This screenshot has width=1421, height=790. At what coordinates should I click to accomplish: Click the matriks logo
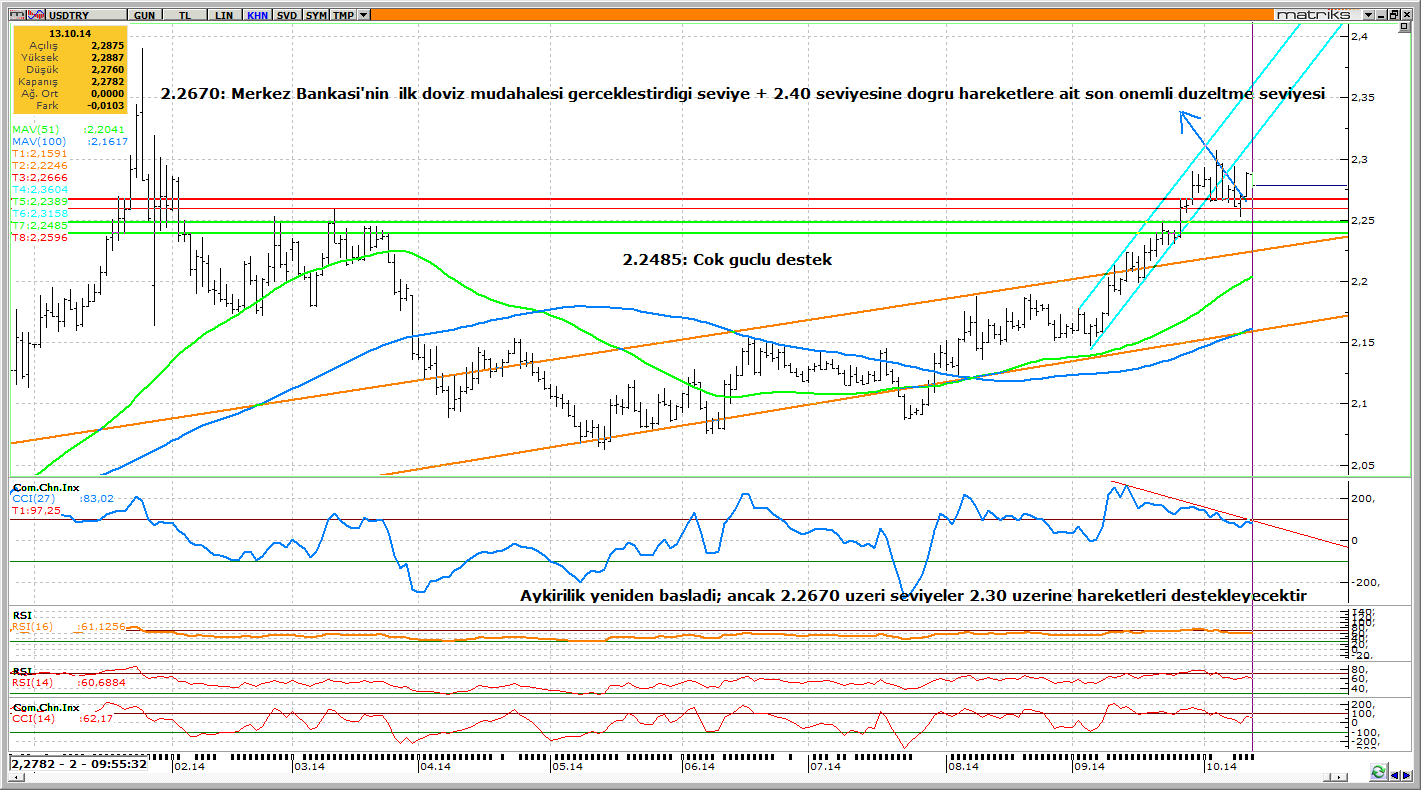click(1313, 14)
